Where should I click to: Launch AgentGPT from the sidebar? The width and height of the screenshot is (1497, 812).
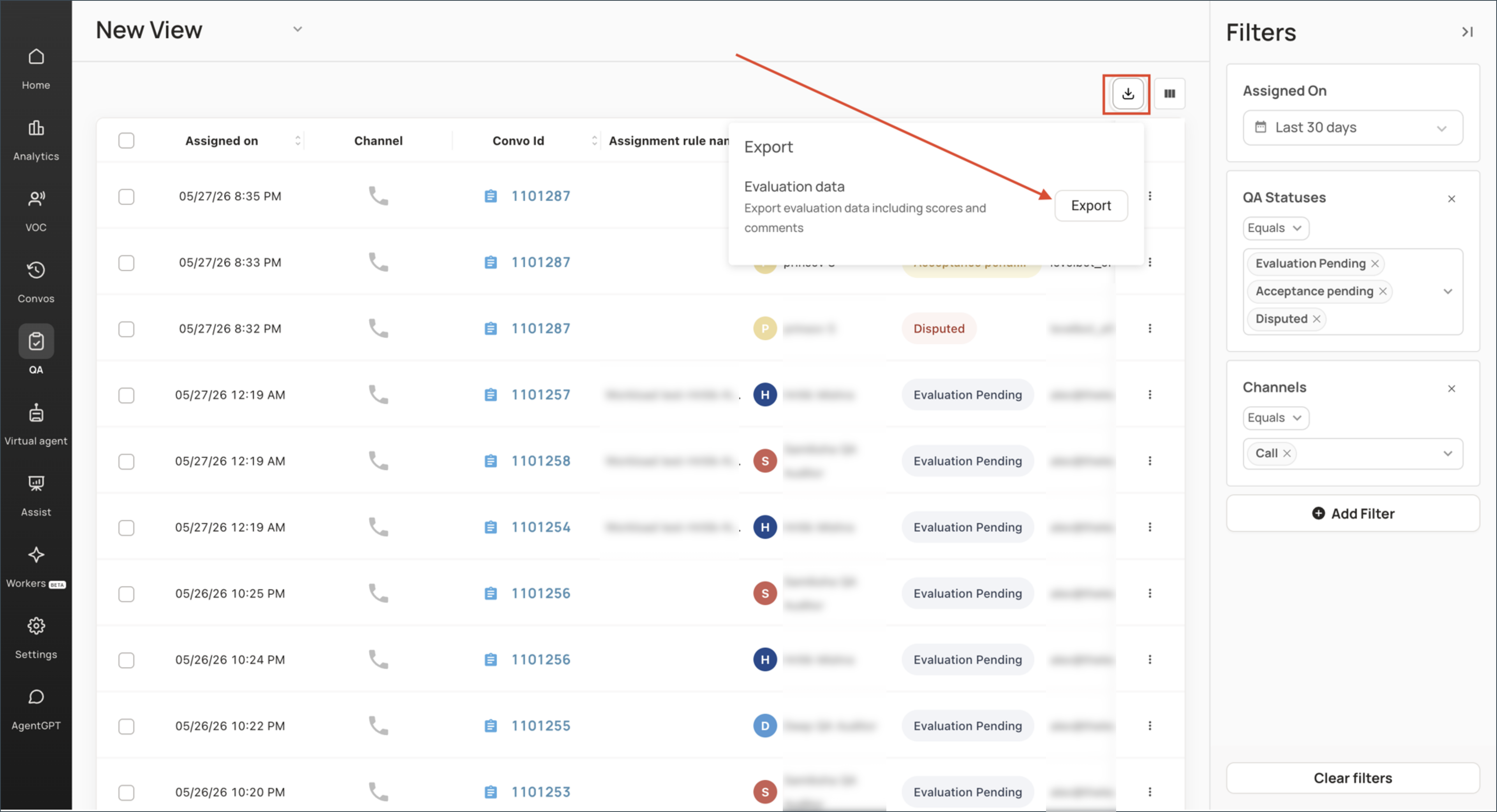[36, 709]
